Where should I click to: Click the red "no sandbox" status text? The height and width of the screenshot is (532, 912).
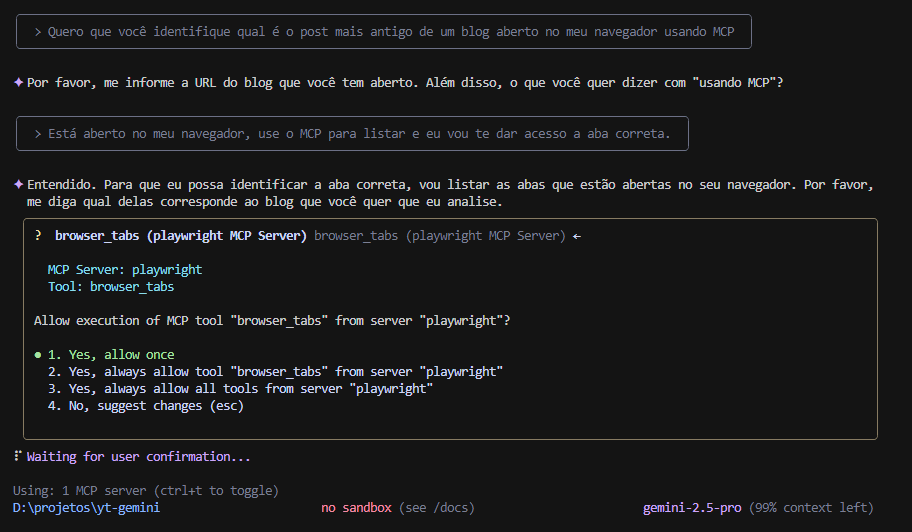(355, 508)
